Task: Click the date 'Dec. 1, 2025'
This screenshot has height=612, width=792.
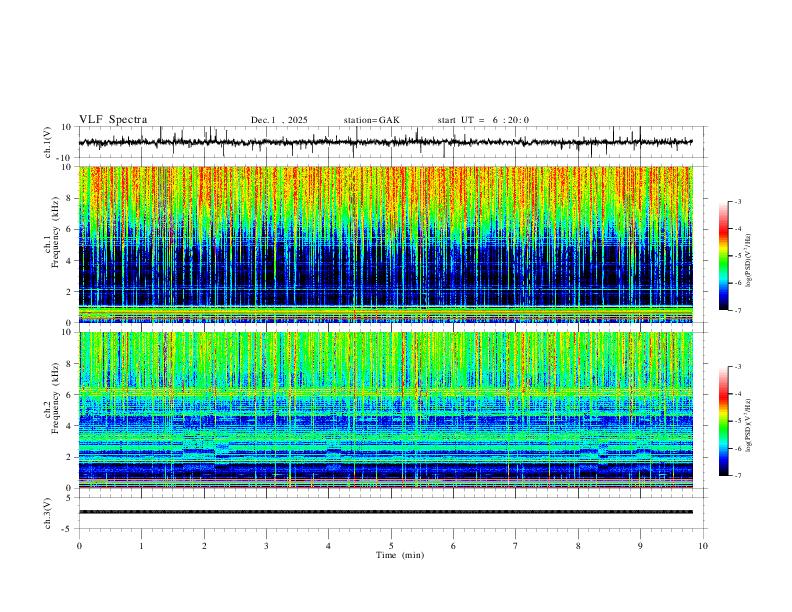Action: pos(279,120)
